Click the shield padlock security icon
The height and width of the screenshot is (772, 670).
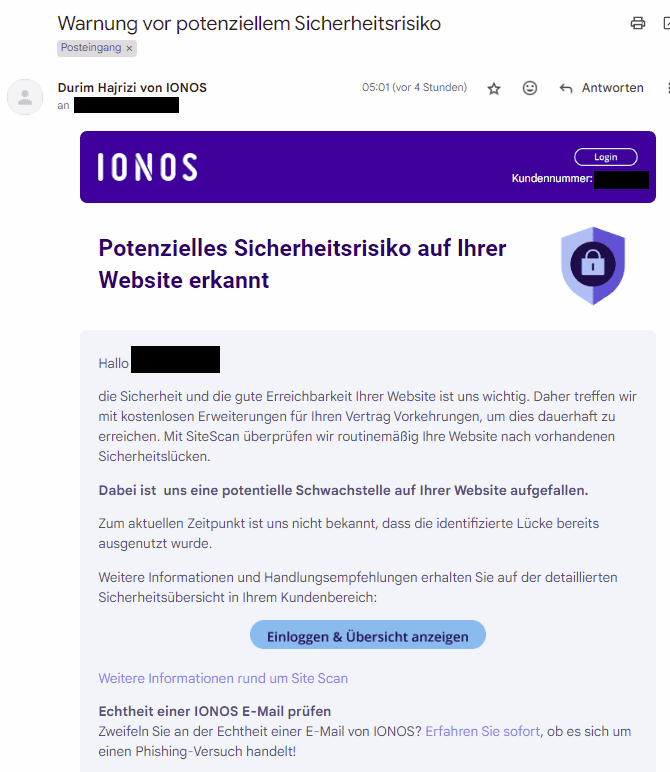[x=593, y=265]
